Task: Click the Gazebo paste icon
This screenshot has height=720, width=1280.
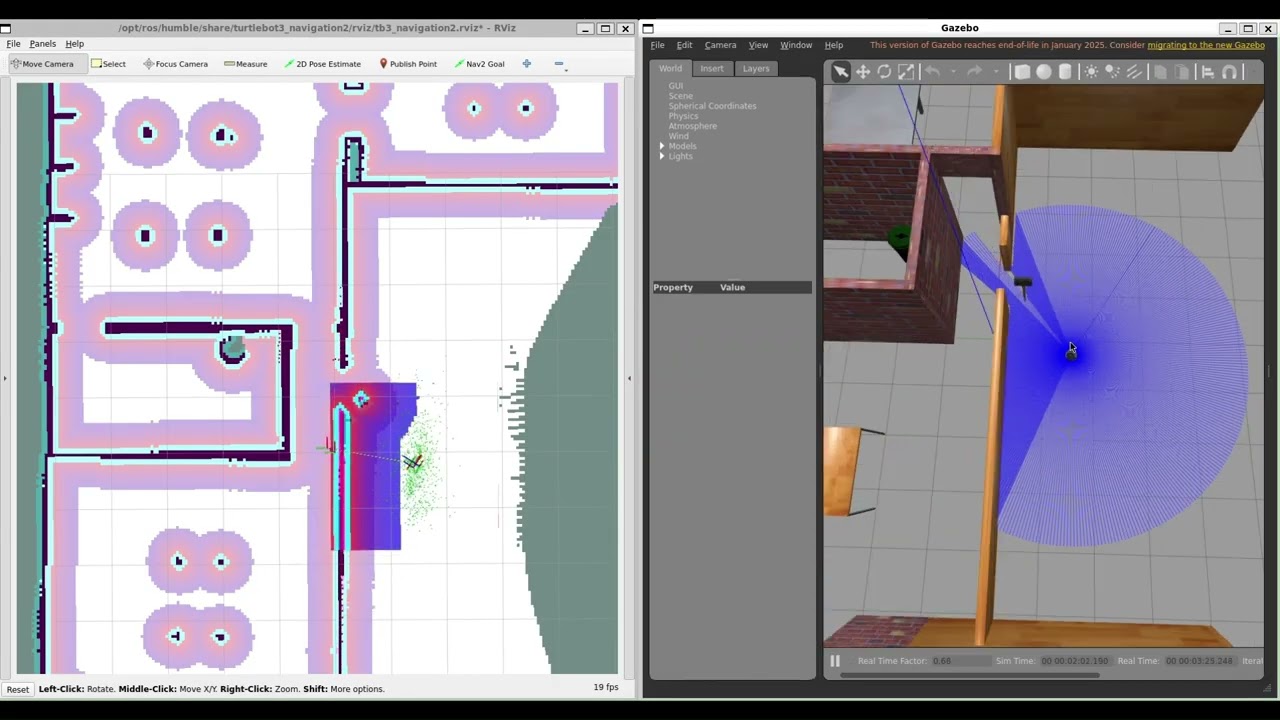Action: 1182,72
